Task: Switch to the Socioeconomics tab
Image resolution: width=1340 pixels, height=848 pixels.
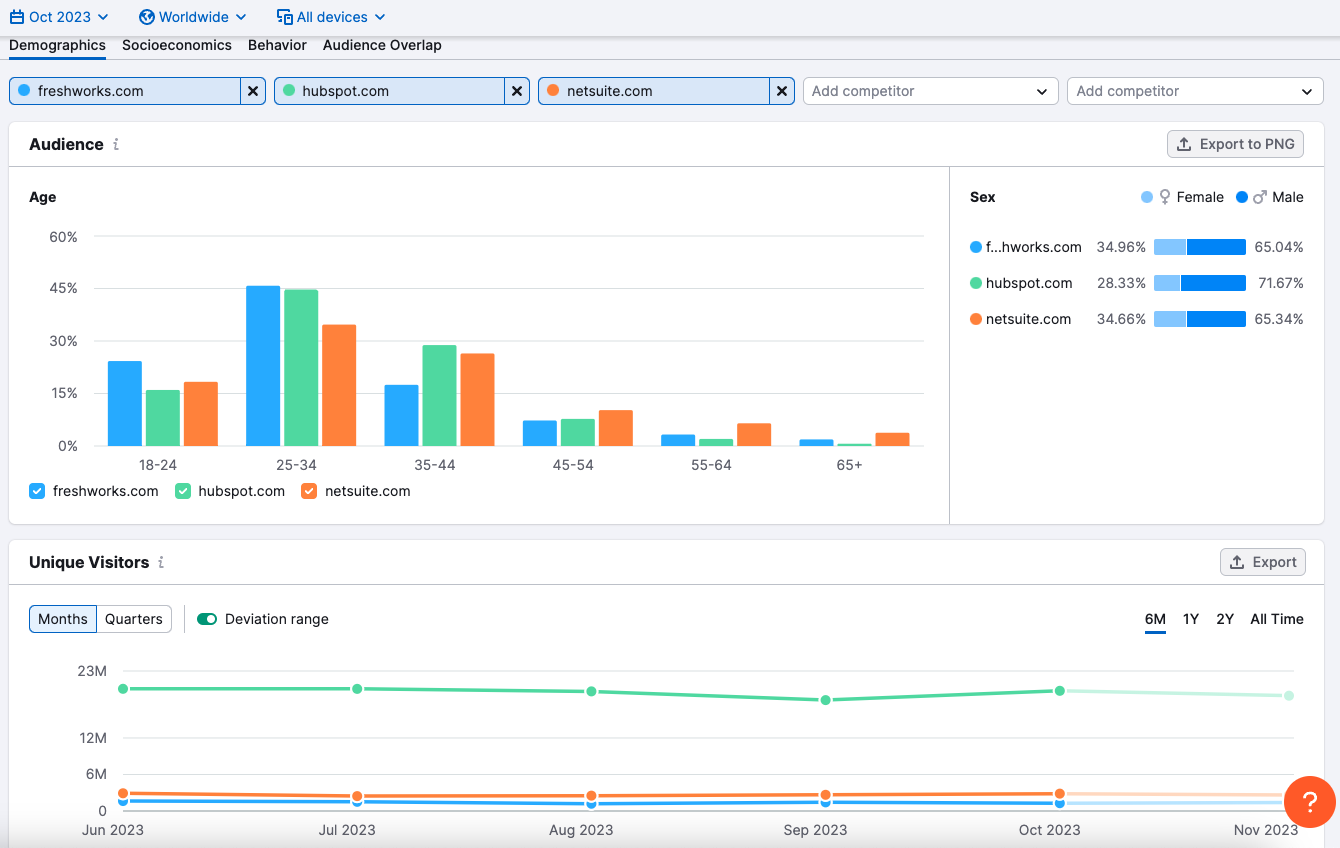Action: pyautogui.click(x=177, y=45)
